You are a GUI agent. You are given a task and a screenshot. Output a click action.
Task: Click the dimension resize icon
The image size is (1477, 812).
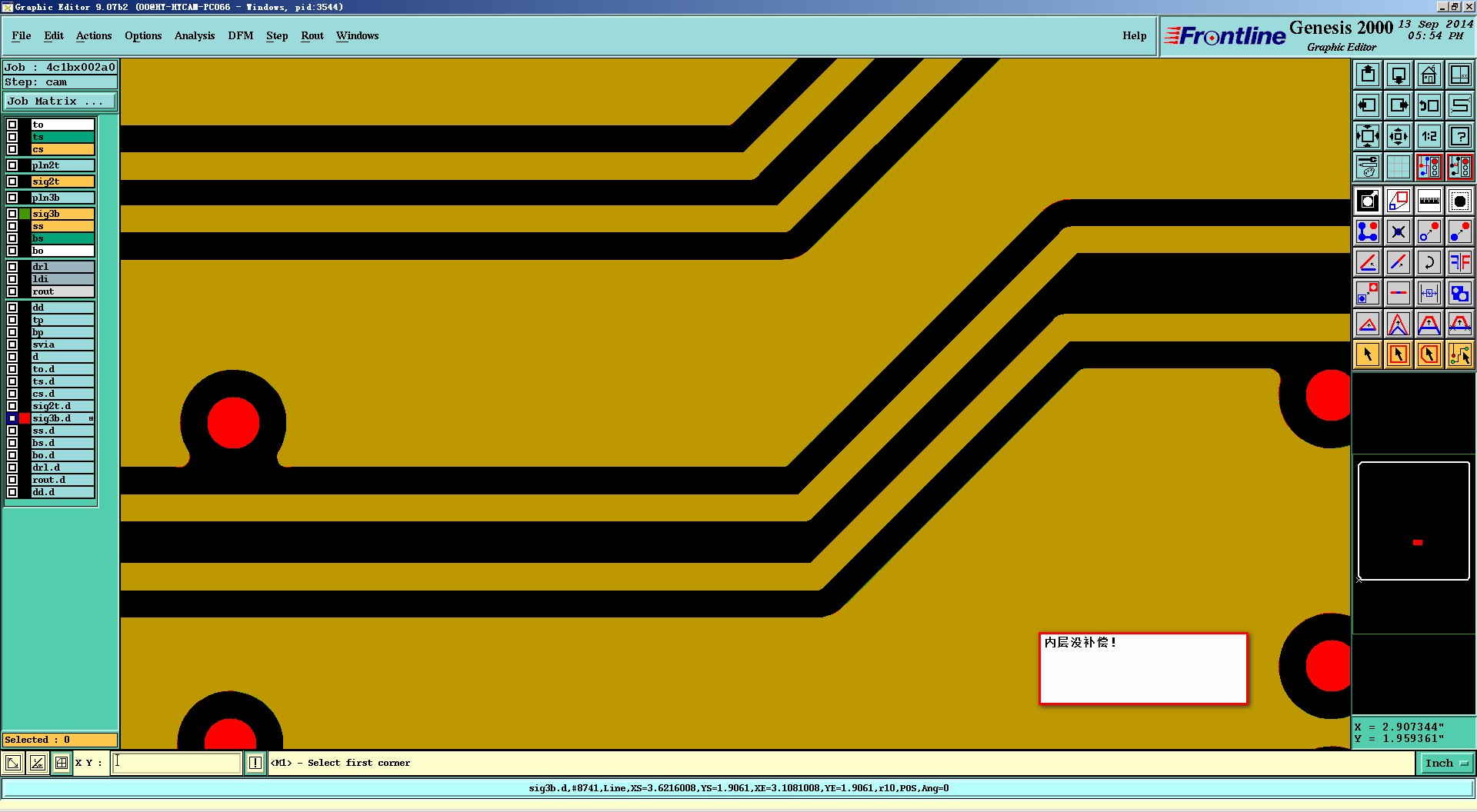click(x=1429, y=293)
